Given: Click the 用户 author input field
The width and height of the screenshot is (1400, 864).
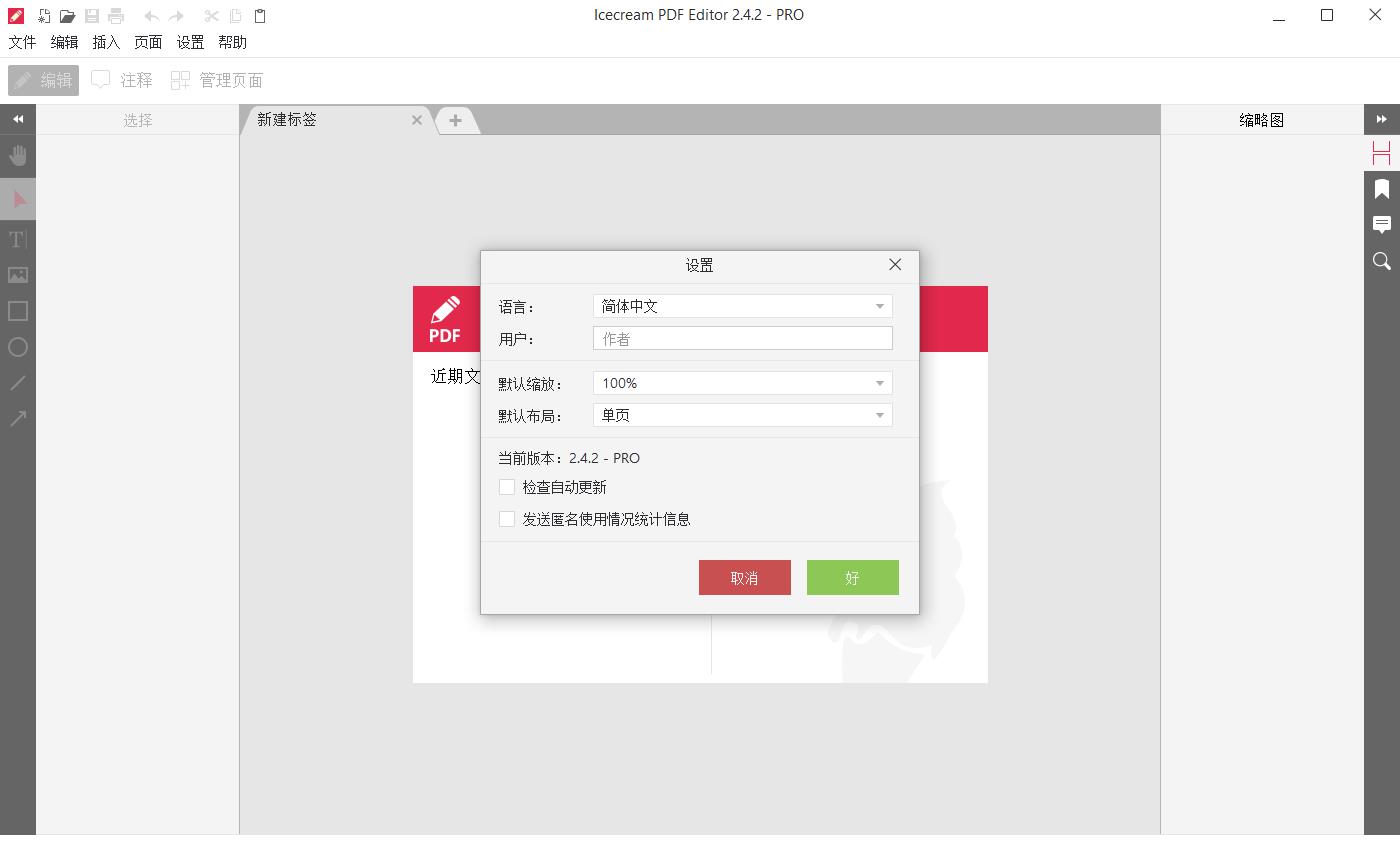Looking at the screenshot, I should [x=742, y=339].
